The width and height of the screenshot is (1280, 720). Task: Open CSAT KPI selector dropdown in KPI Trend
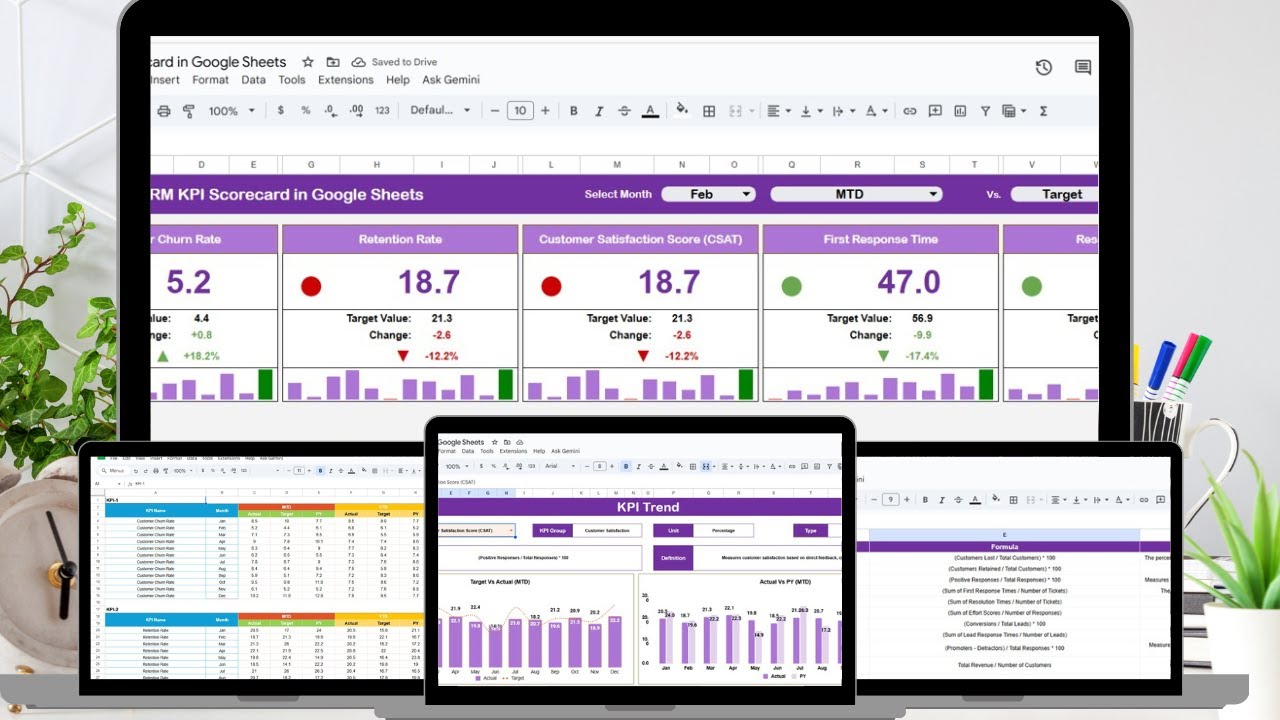coord(476,530)
